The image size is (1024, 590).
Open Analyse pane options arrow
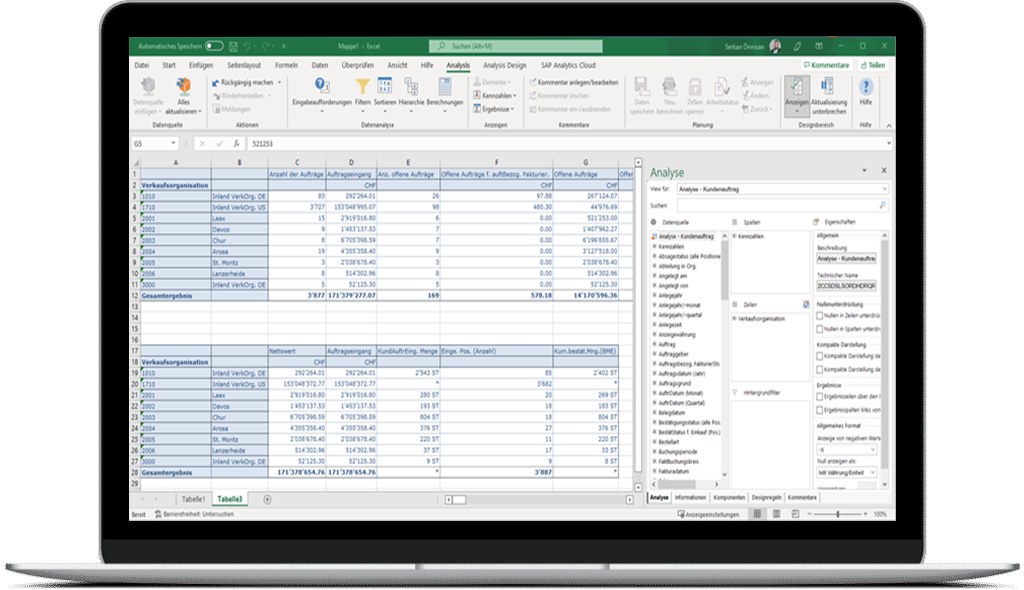[864, 171]
